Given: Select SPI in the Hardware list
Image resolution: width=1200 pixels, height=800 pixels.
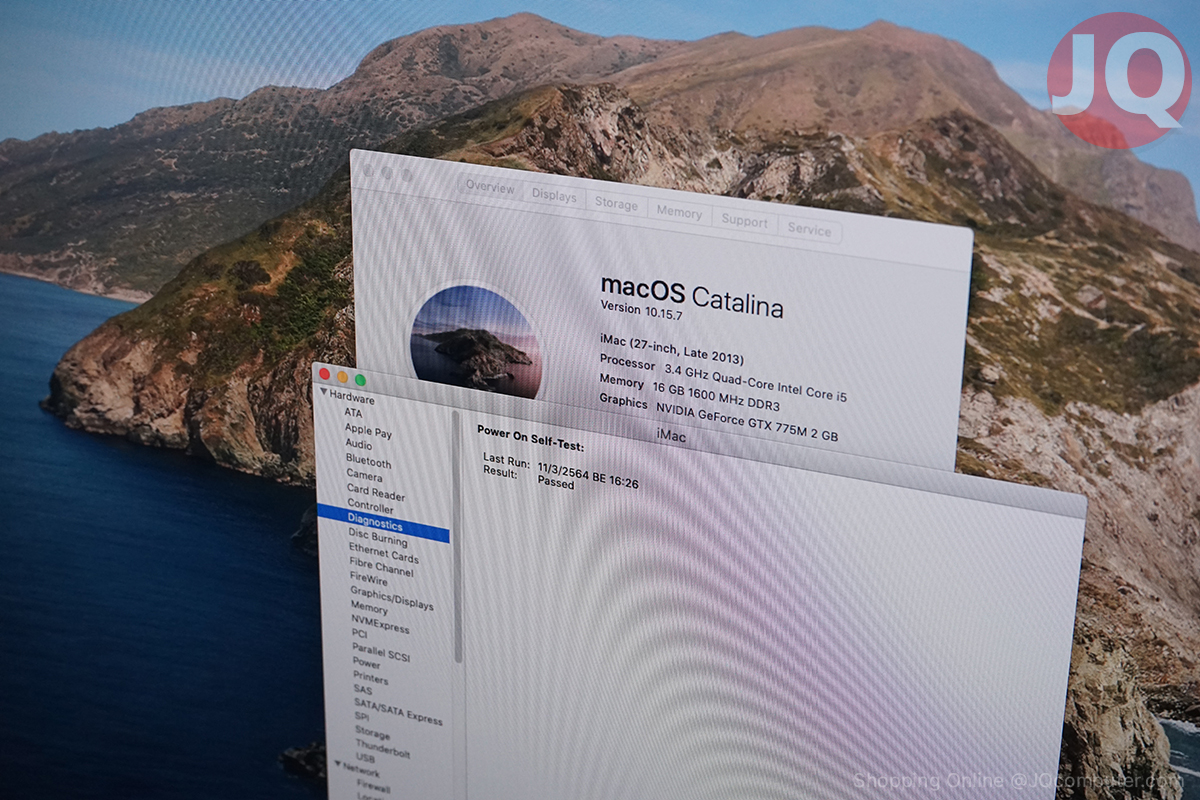Looking at the screenshot, I should 362,717.
